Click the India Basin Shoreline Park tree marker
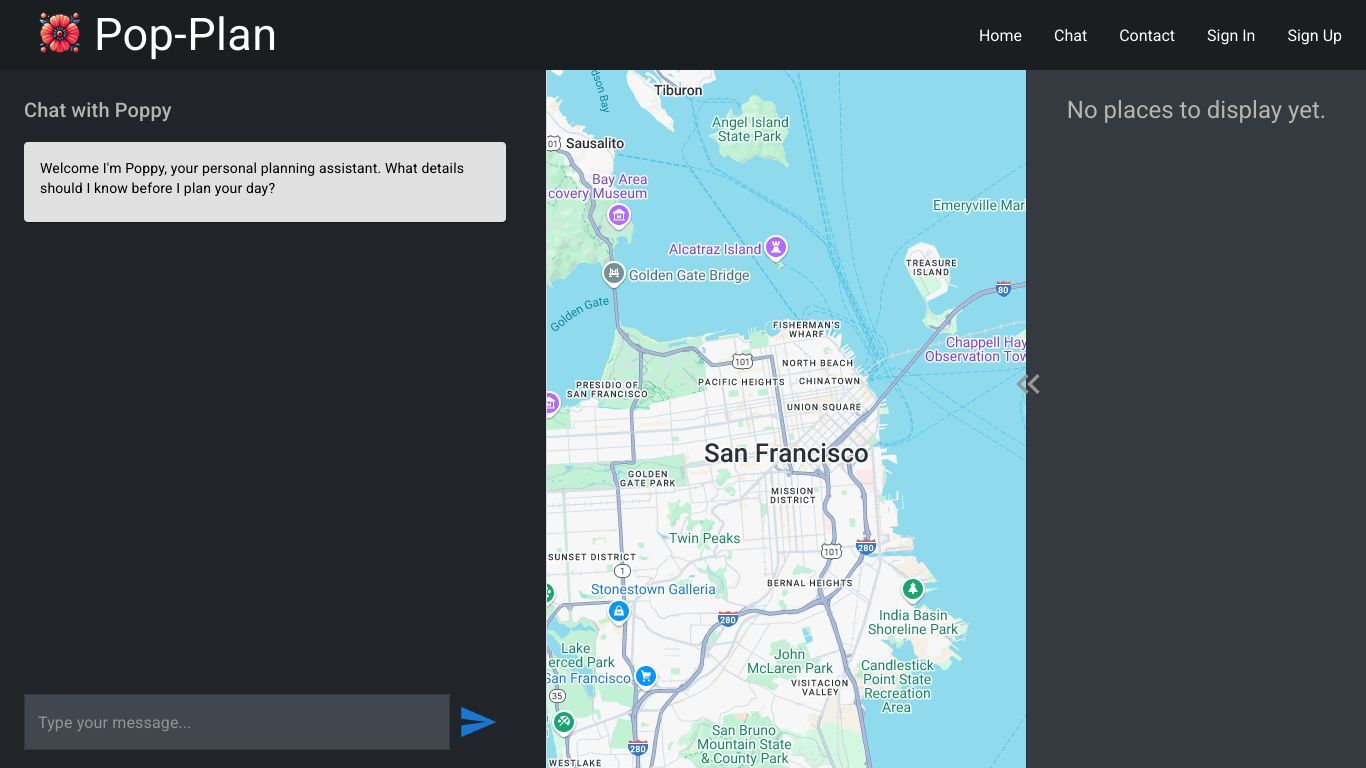 (x=912, y=589)
